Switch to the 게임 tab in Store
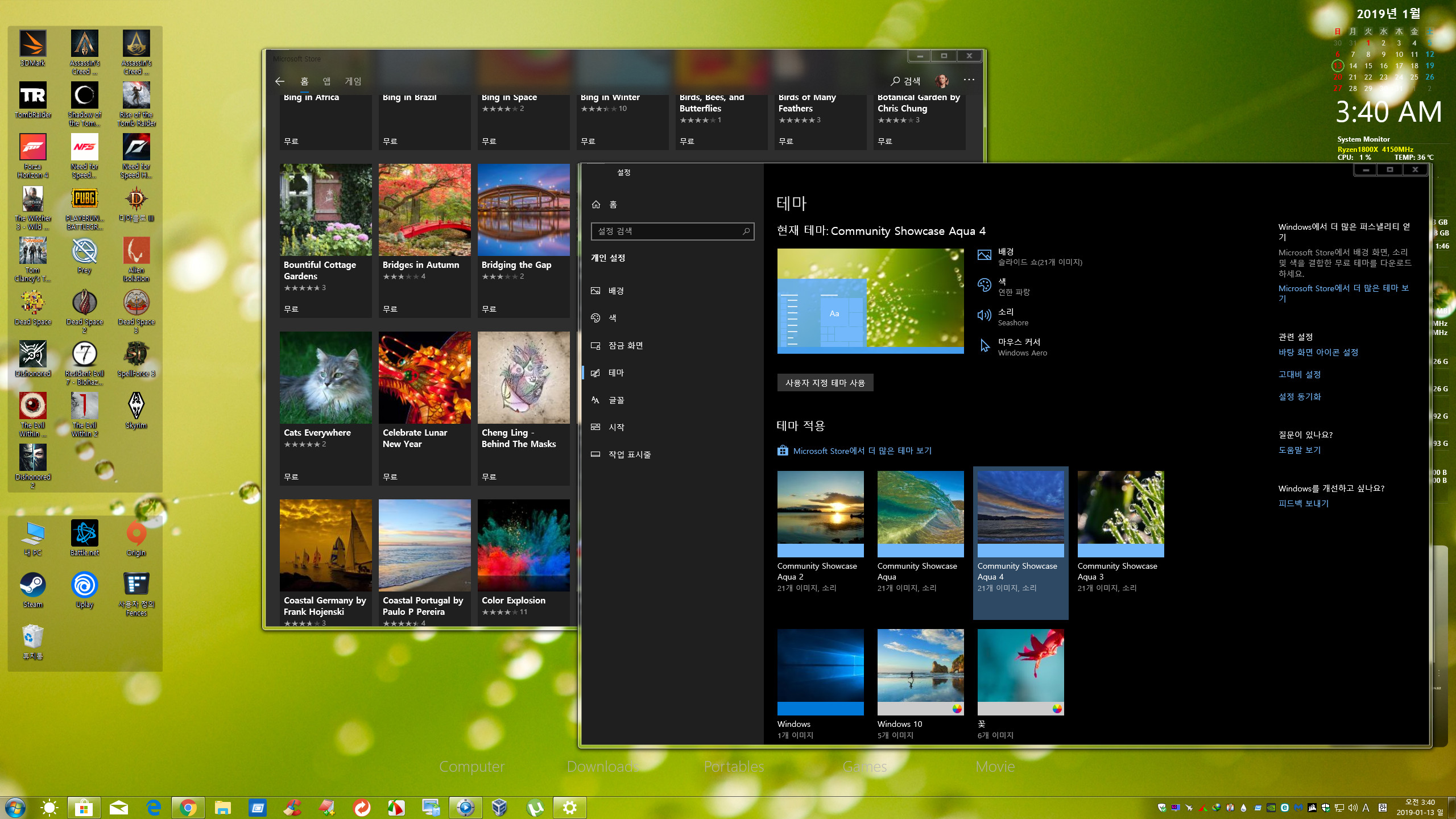This screenshot has height=819, width=1456. point(353,81)
